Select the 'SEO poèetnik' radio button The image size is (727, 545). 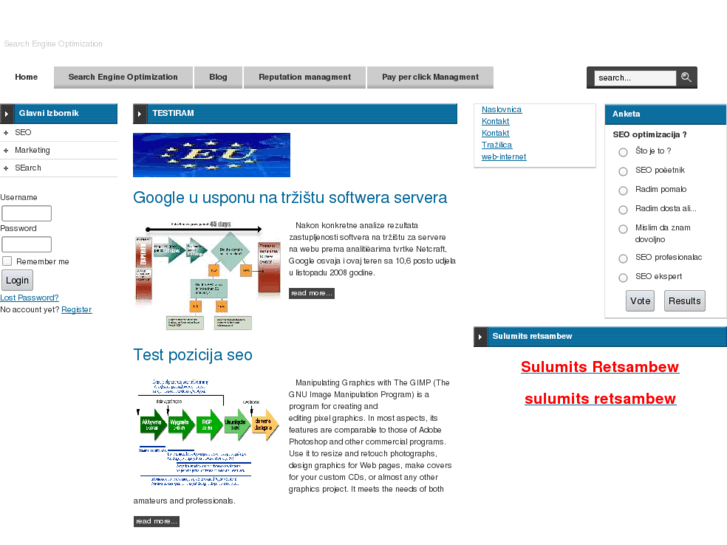[x=623, y=171]
